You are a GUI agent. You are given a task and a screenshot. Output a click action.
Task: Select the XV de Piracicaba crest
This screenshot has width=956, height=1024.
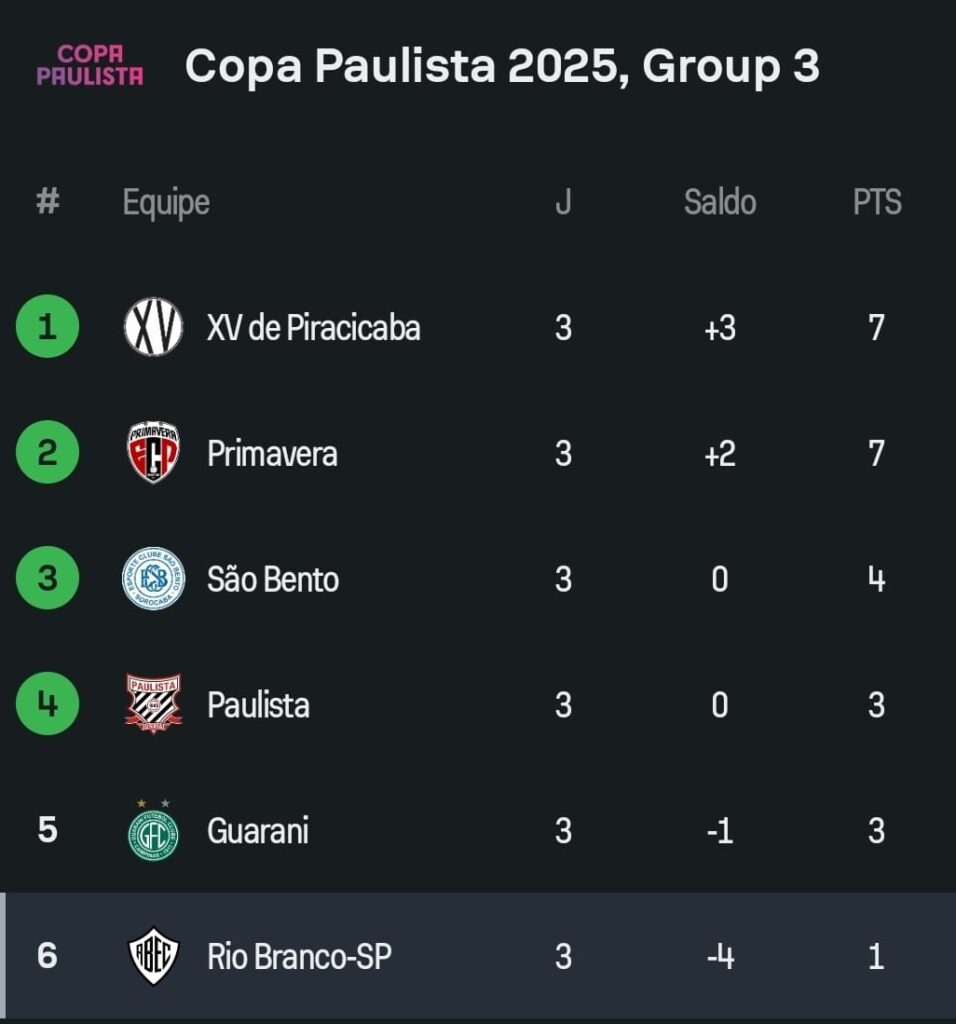pos(153,327)
